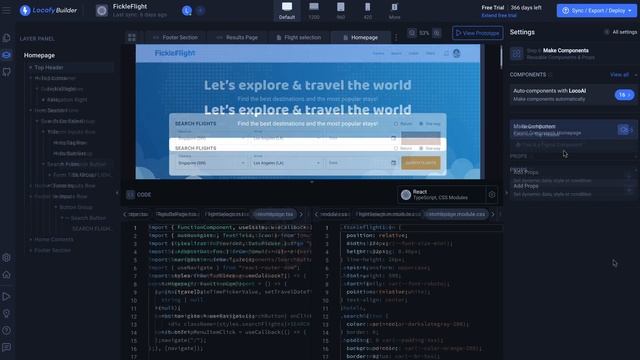This screenshot has width=640, height=360.
Task: Zoom out the canvas preview
Action: pos(412,33)
